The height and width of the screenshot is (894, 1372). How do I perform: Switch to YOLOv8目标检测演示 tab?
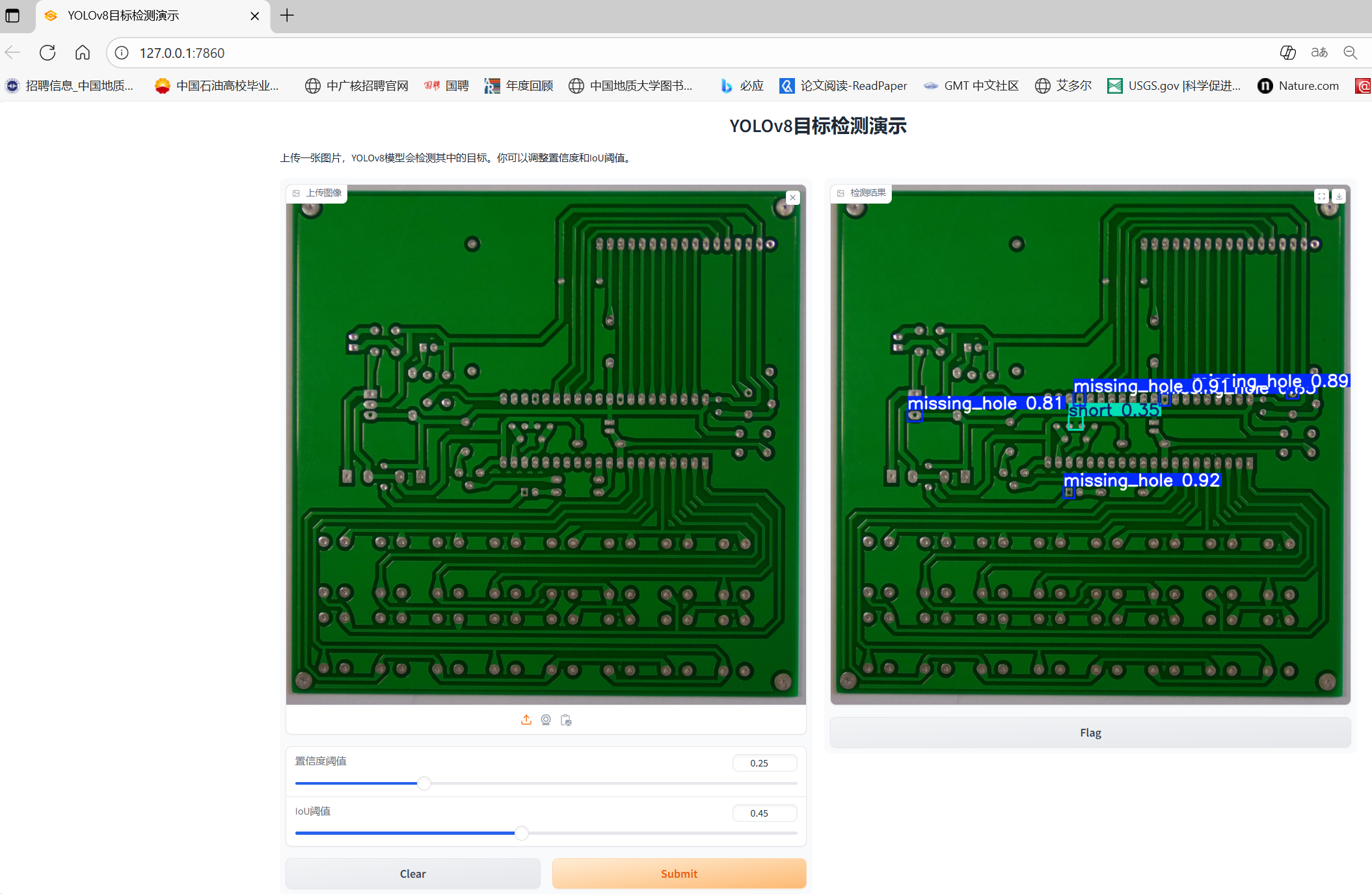[124, 16]
